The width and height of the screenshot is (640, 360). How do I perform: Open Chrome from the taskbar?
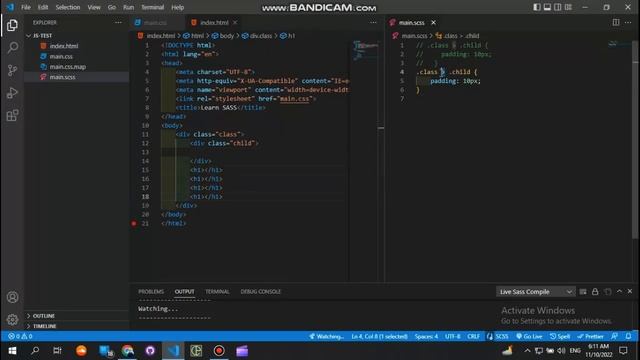click(128, 351)
